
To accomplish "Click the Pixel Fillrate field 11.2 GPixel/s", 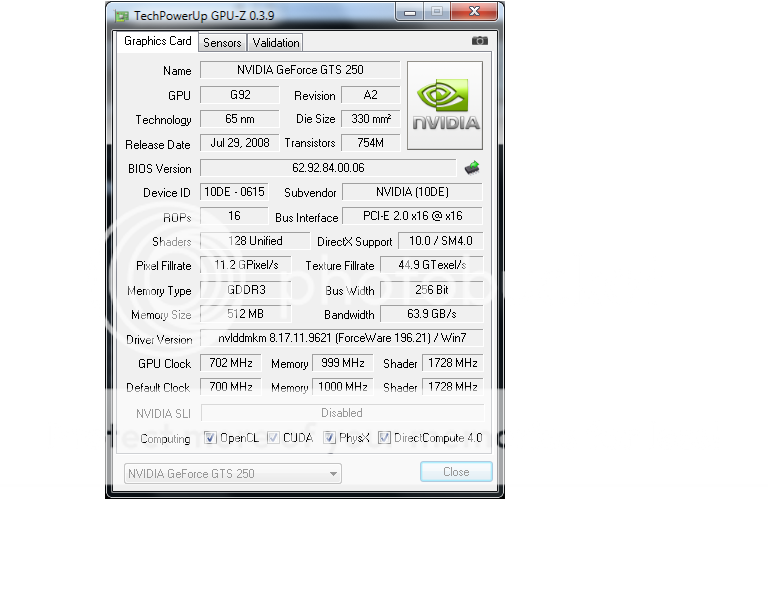I will (246, 265).
